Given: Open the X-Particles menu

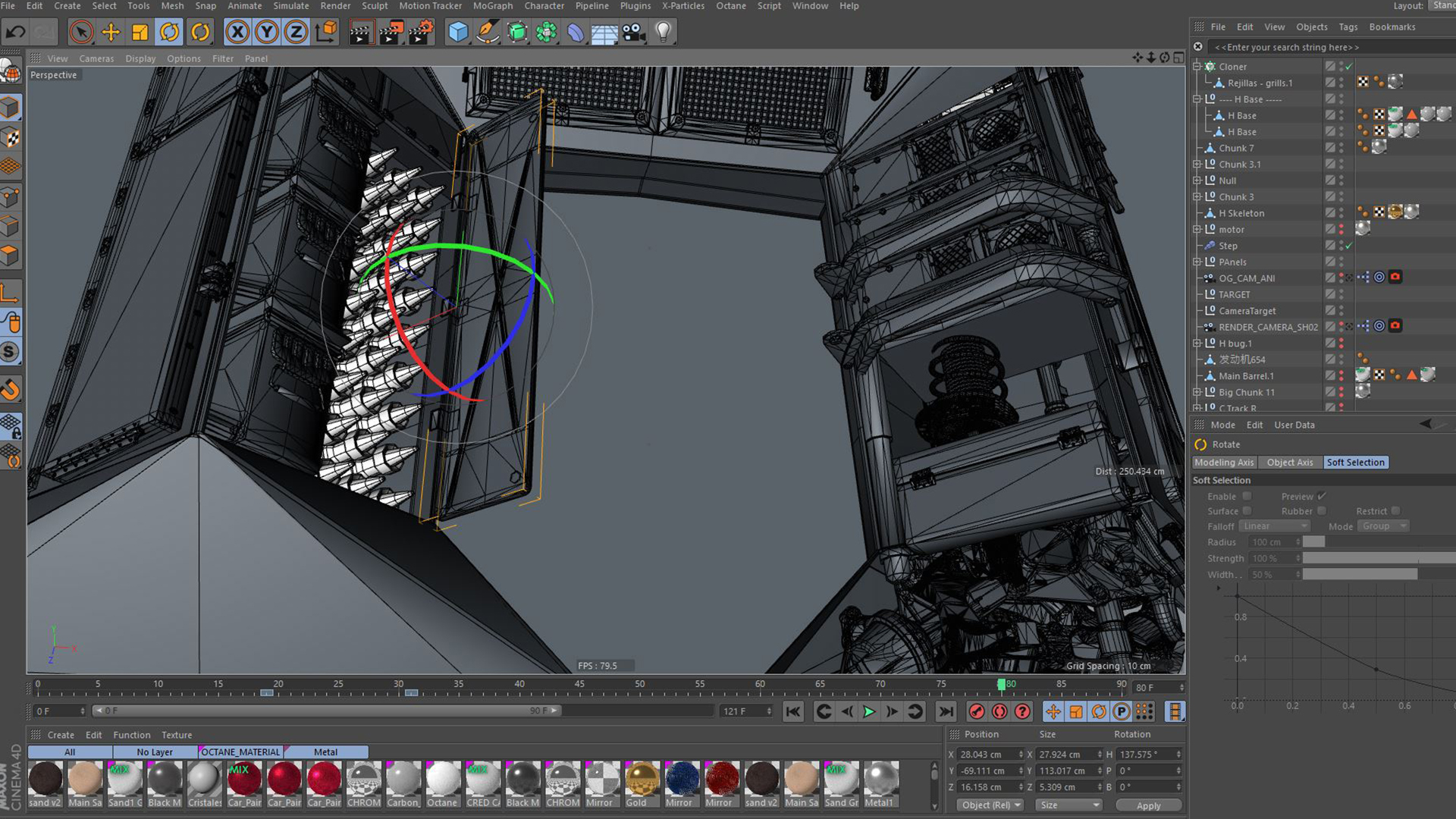Looking at the screenshot, I should click(x=682, y=6).
